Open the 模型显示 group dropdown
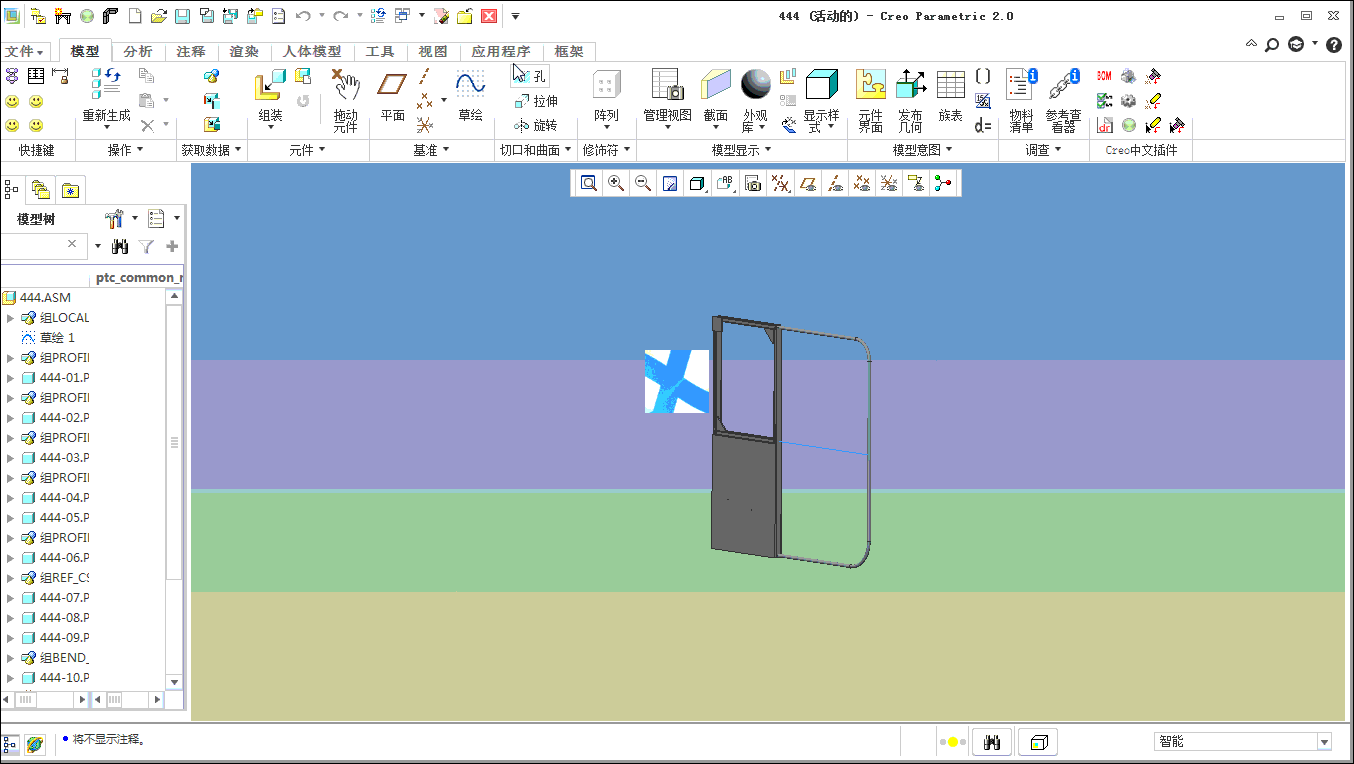The height and width of the screenshot is (764, 1354). pyautogui.click(x=741, y=150)
